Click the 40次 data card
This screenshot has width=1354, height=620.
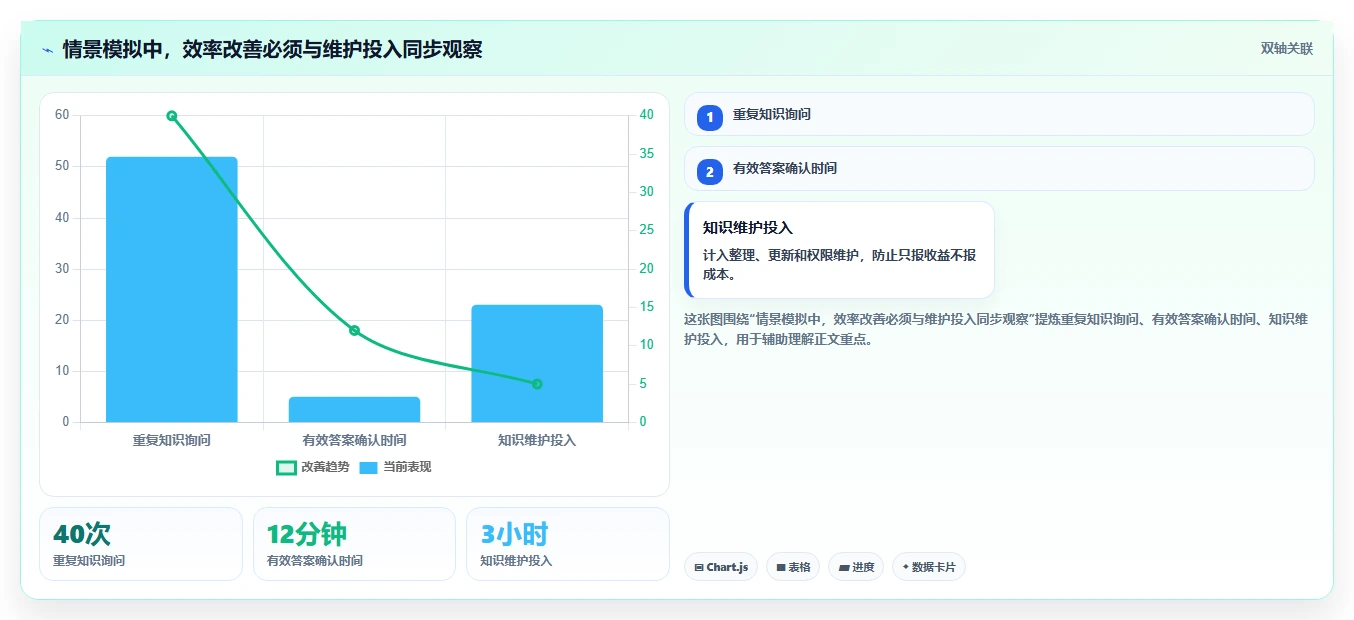[141, 544]
